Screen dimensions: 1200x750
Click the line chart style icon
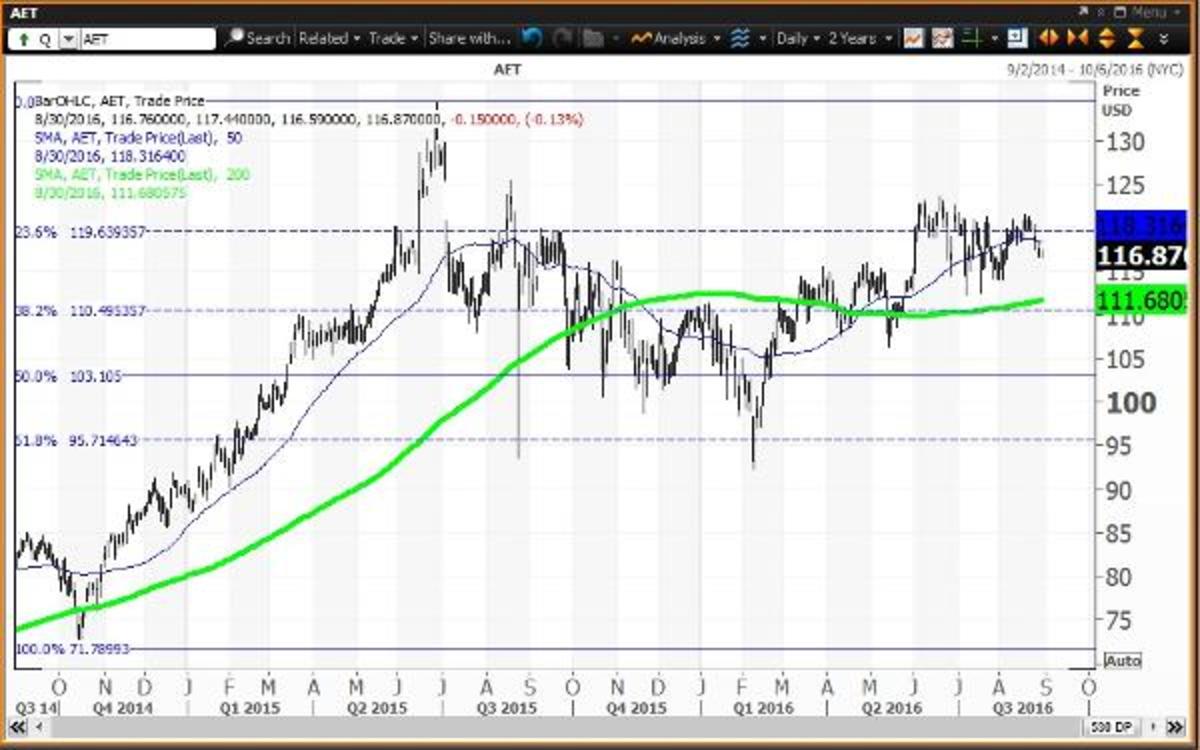click(x=913, y=38)
